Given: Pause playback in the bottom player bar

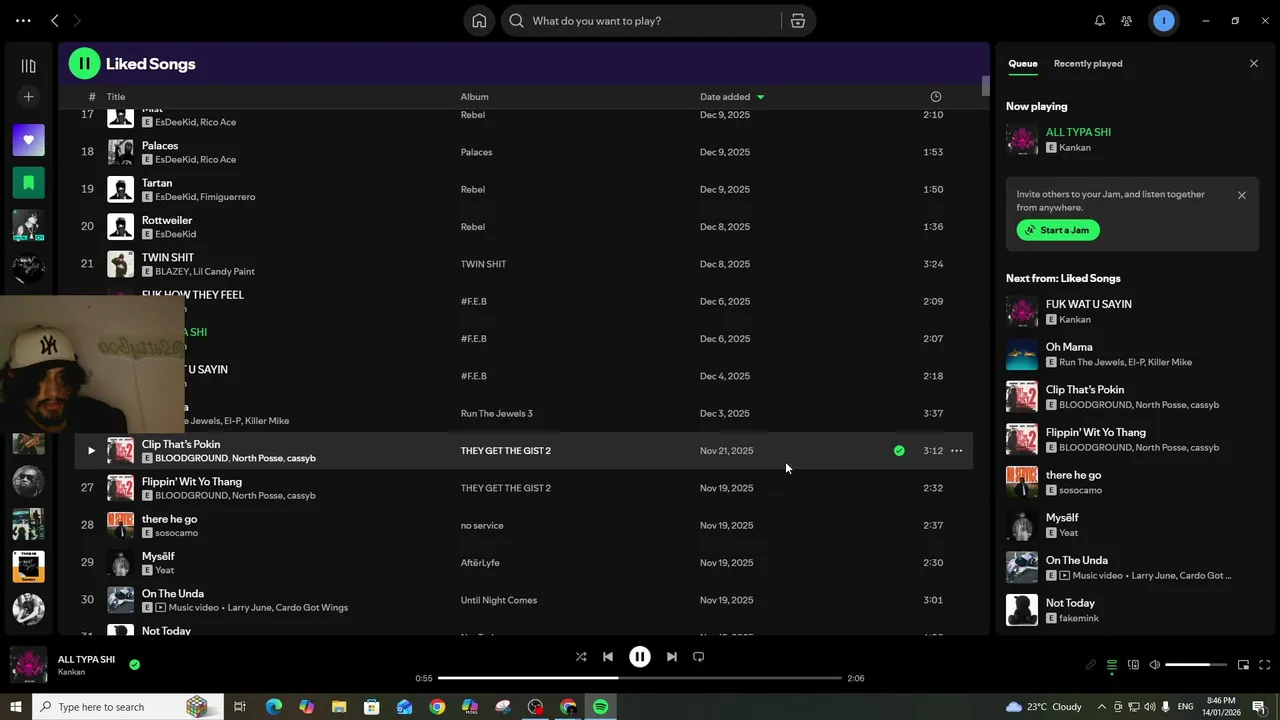Looking at the screenshot, I should pos(640,657).
